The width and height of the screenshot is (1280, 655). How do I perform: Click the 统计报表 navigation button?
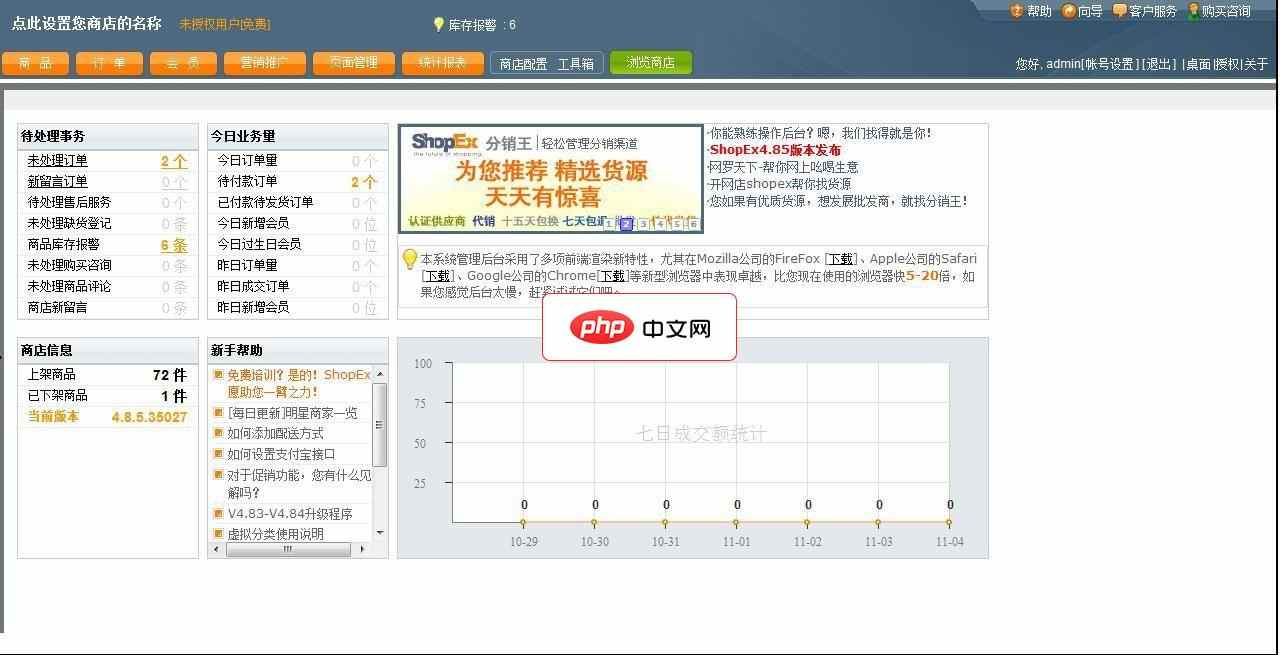443,62
